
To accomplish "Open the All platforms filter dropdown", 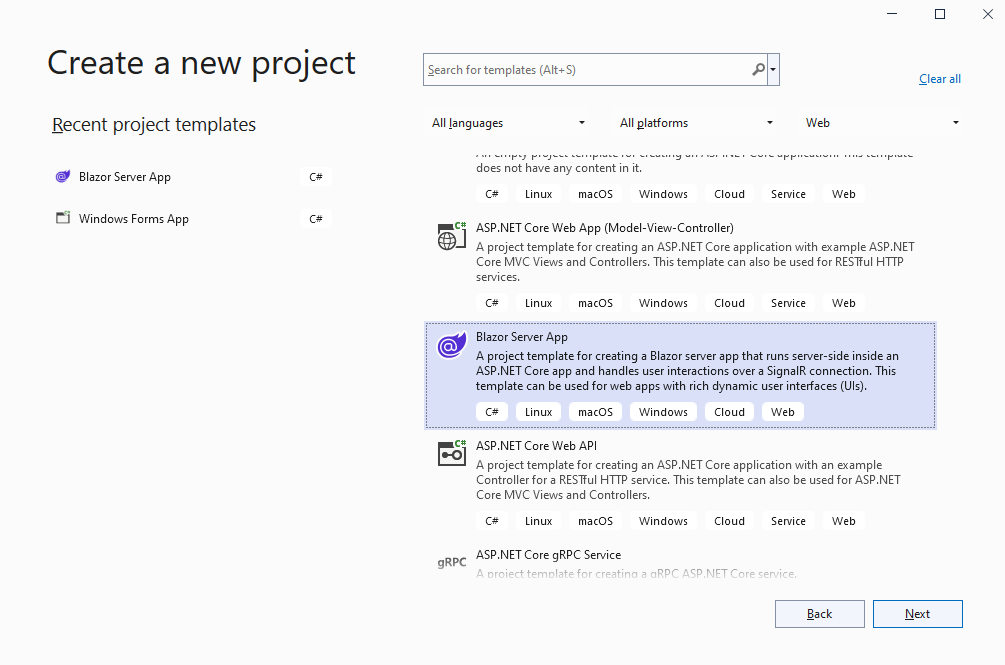I will click(697, 123).
